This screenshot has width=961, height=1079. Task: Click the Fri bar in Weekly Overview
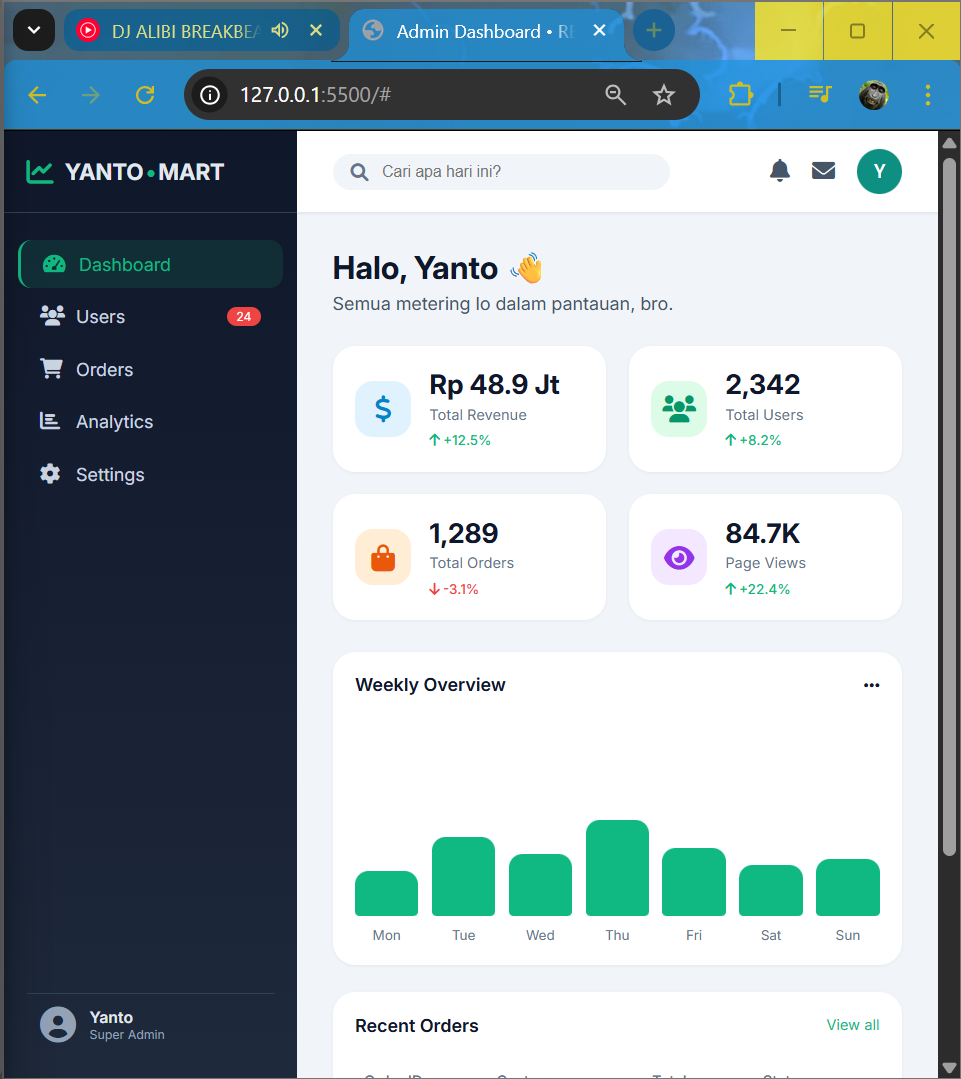coord(693,882)
